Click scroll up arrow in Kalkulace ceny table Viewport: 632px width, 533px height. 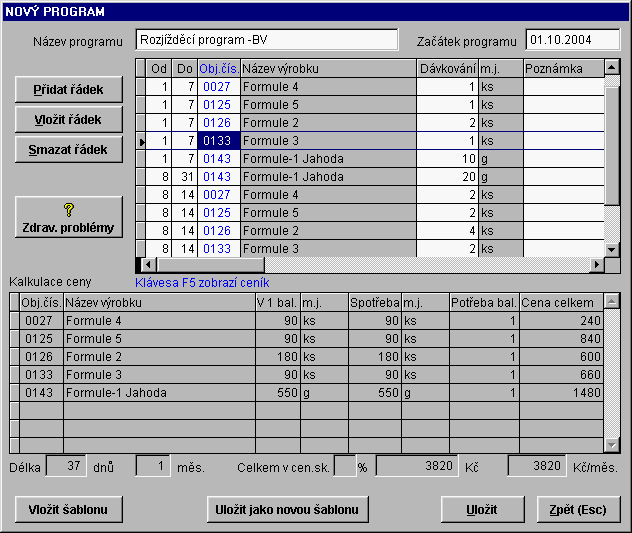coord(612,301)
